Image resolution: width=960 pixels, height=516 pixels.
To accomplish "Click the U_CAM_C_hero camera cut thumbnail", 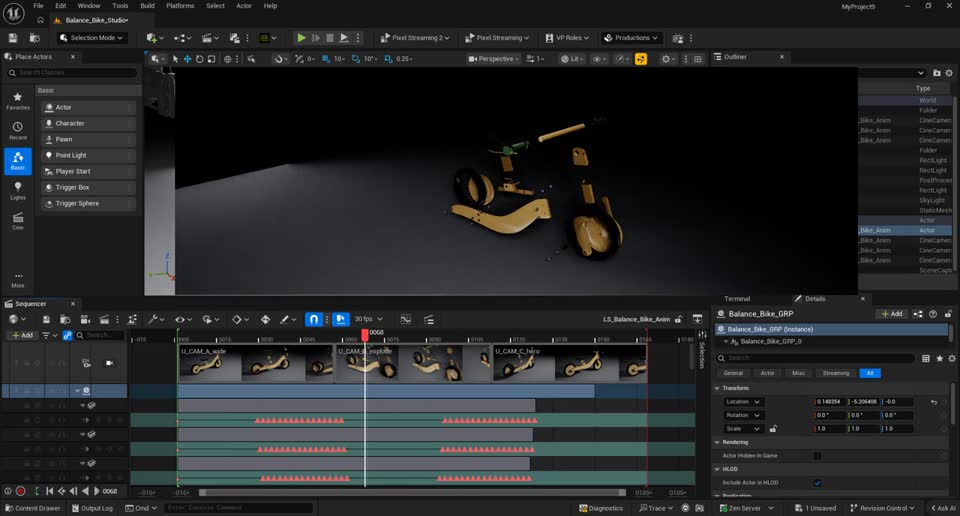I will (x=570, y=364).
